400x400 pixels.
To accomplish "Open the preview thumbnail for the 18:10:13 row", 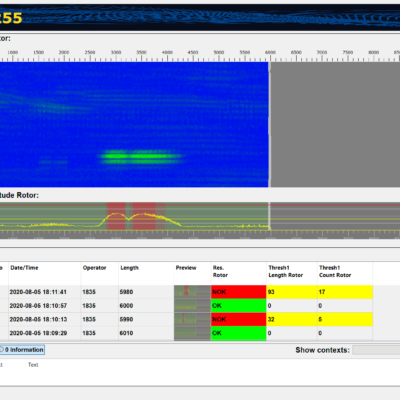I will point(192,319).
